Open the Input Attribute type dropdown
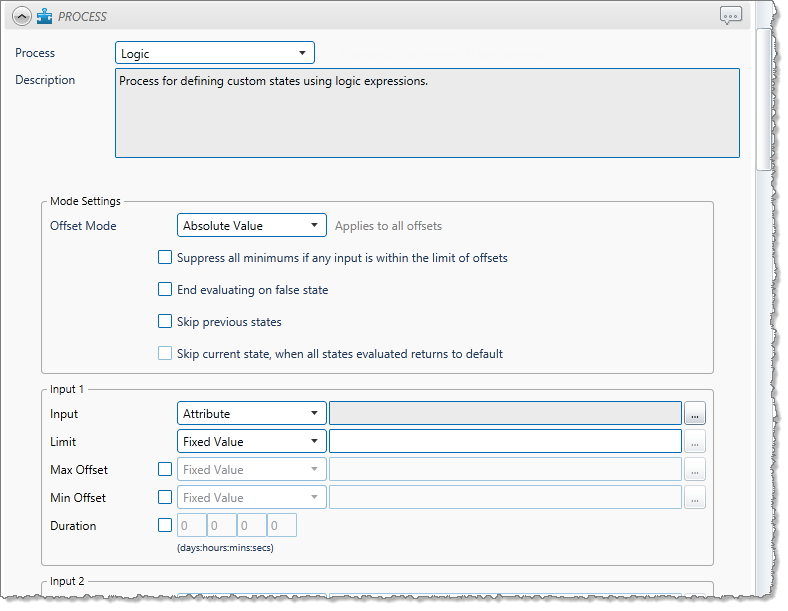 [x=252, y=414]
